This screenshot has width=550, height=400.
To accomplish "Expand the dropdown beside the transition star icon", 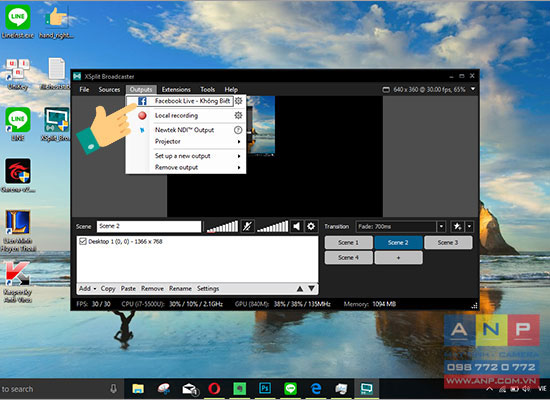I will 469,227.
